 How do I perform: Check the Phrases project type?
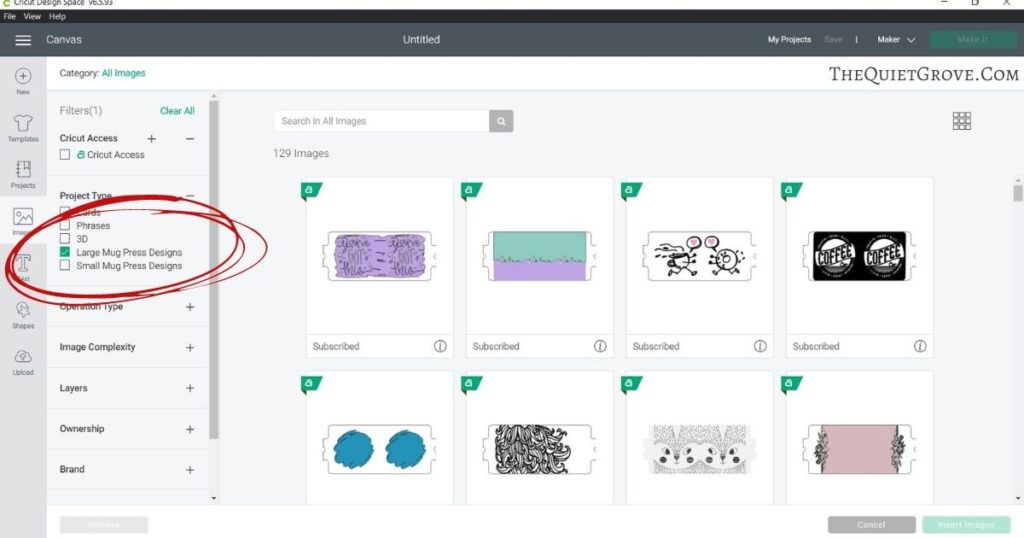click(x=65, y=225)
